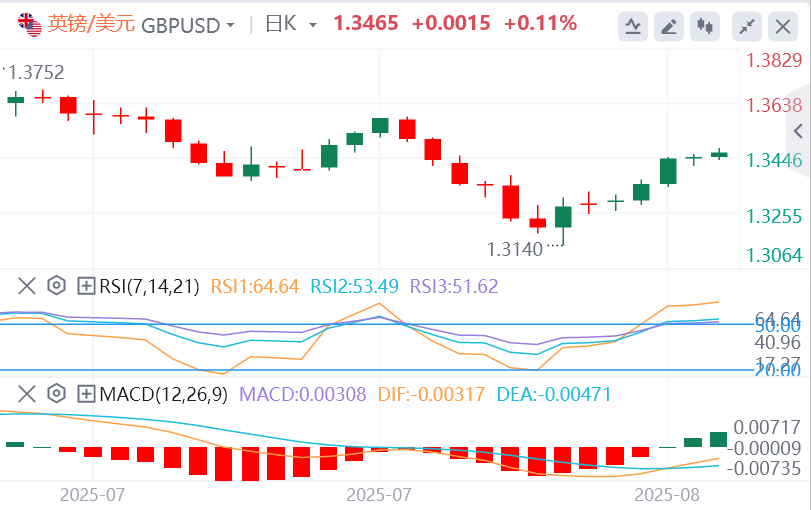Screen dimensions: 811x510
Task: Open RSI indicator settings hexagon icon
Action: [57, 286]
